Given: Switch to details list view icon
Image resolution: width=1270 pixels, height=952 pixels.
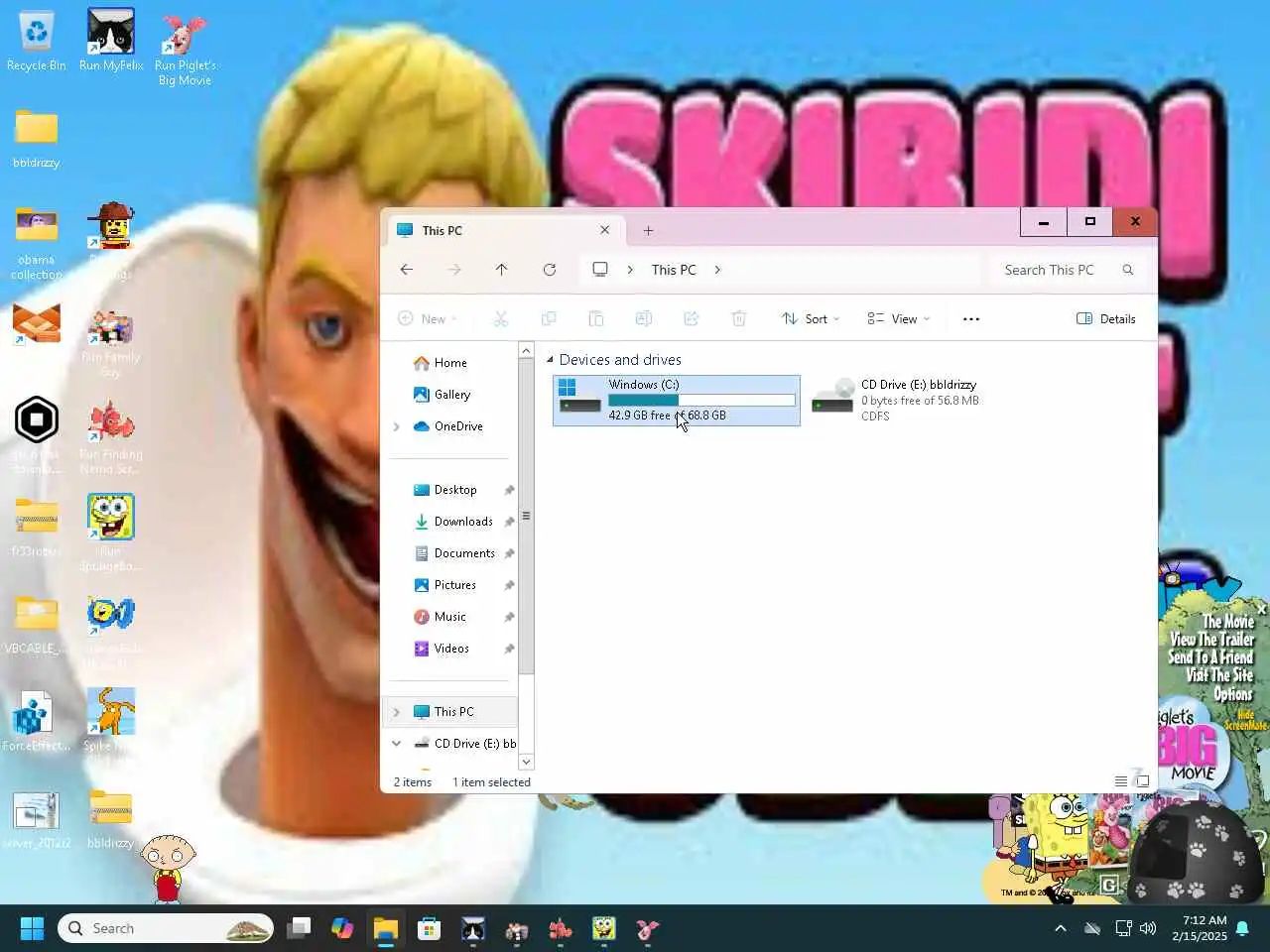Looking at the screenshot, I should click(1121, 781).
